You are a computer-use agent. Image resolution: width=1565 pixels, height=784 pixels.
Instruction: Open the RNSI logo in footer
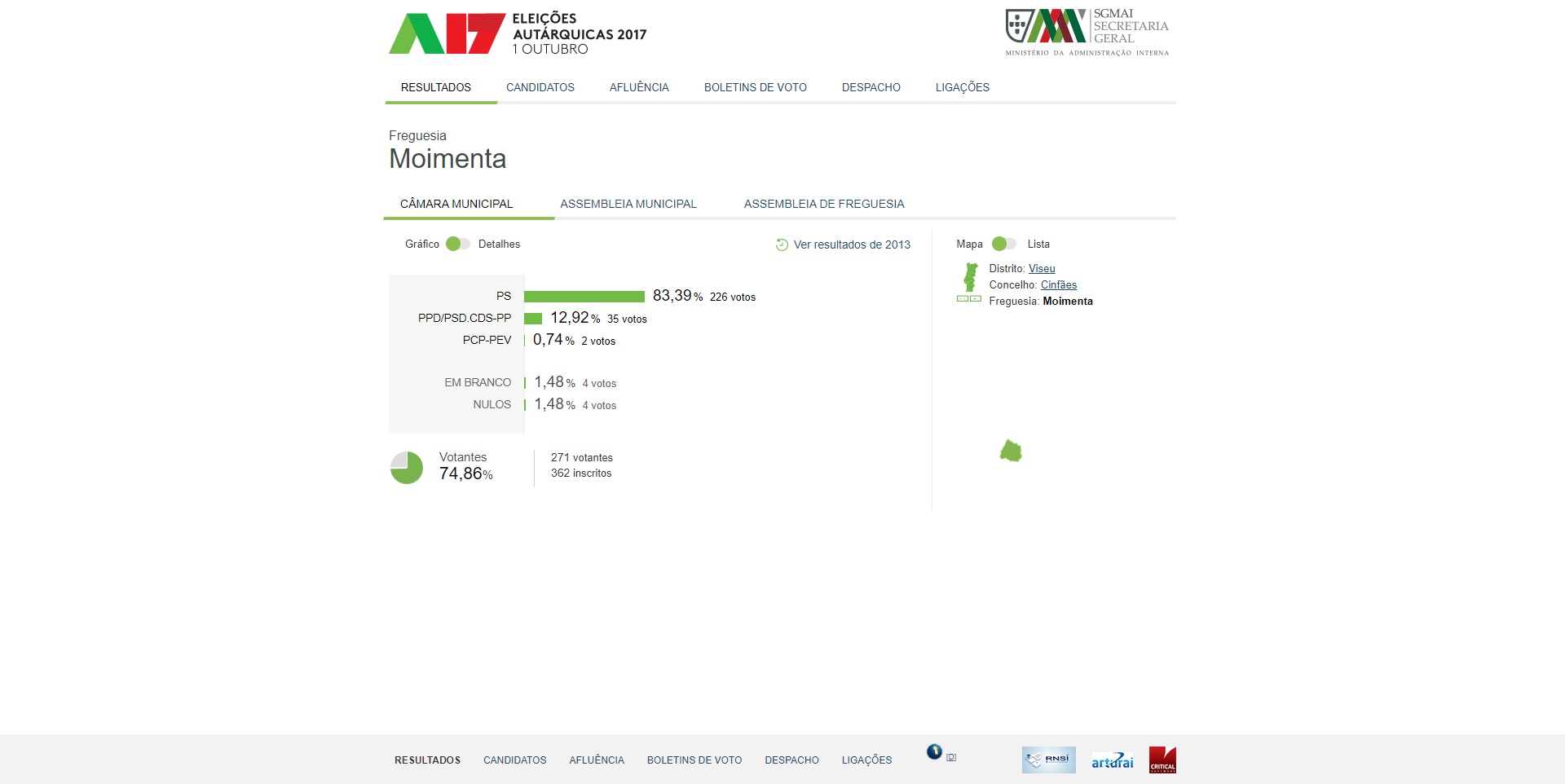pyautogui.click(x=1048, y=760)
